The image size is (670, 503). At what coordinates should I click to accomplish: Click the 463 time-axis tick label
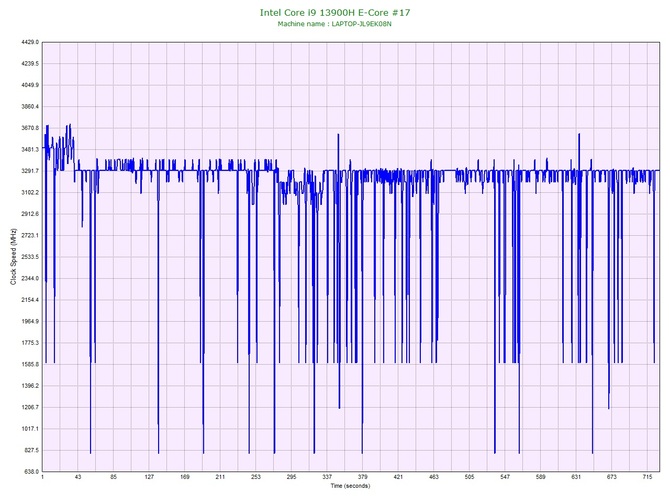[434, 477]
